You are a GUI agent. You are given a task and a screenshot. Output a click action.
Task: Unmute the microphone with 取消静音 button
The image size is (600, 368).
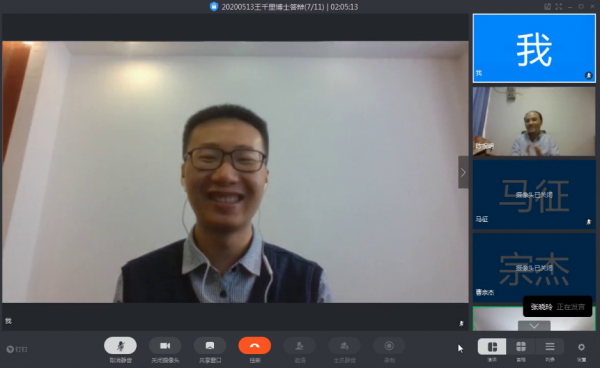121,346
